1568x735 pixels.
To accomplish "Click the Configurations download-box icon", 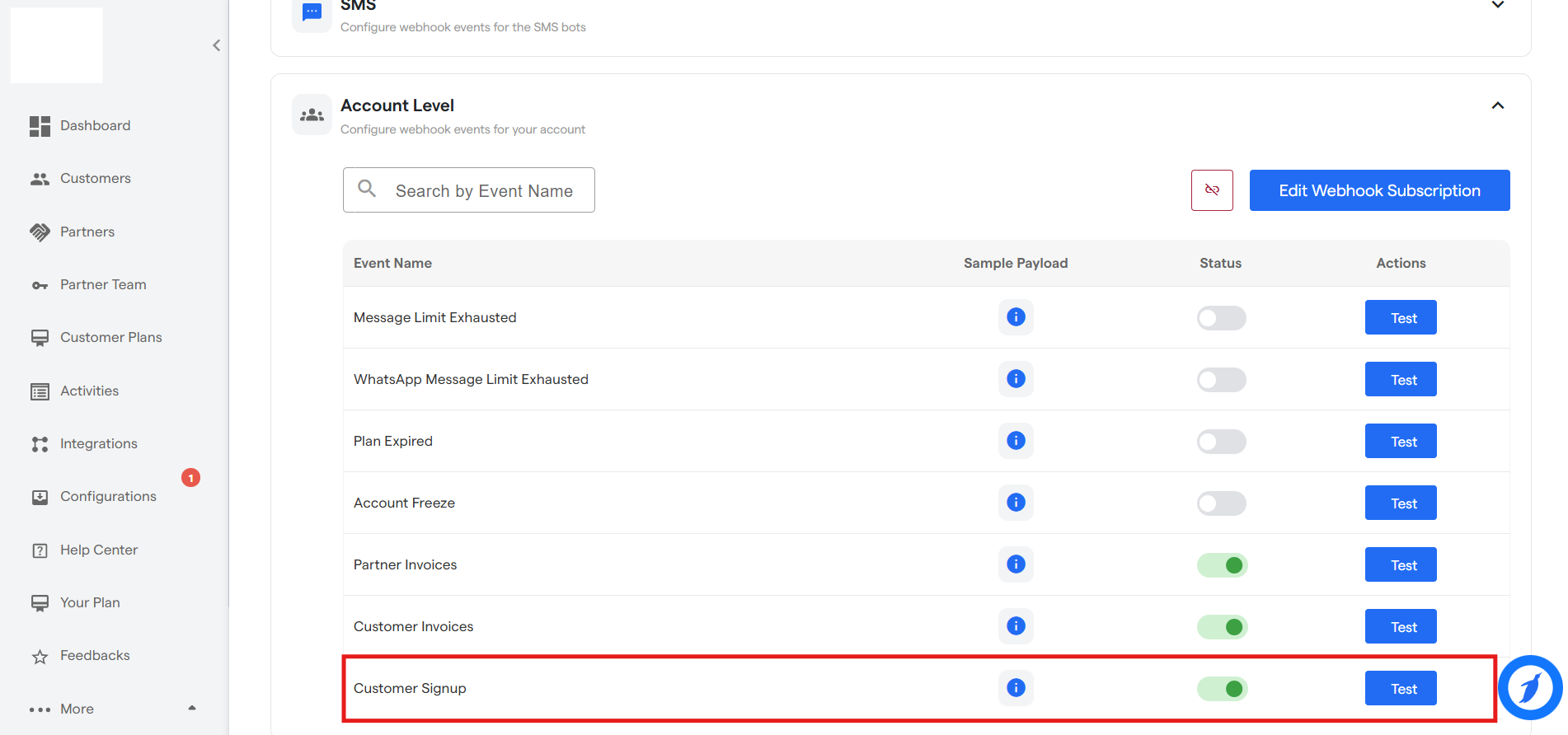I will (x=40, y=497).
